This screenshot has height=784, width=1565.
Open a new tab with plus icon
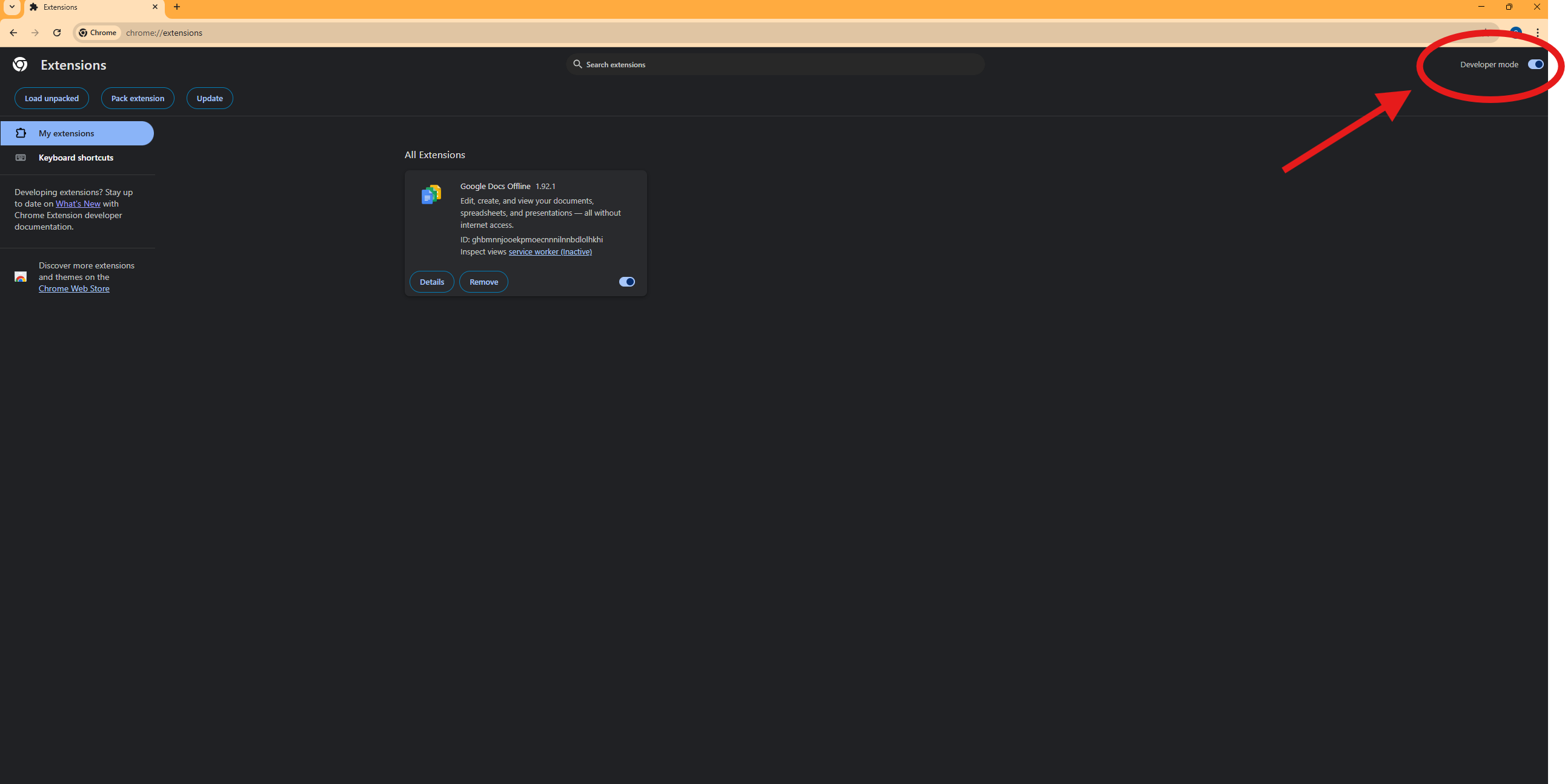(177, 7)
